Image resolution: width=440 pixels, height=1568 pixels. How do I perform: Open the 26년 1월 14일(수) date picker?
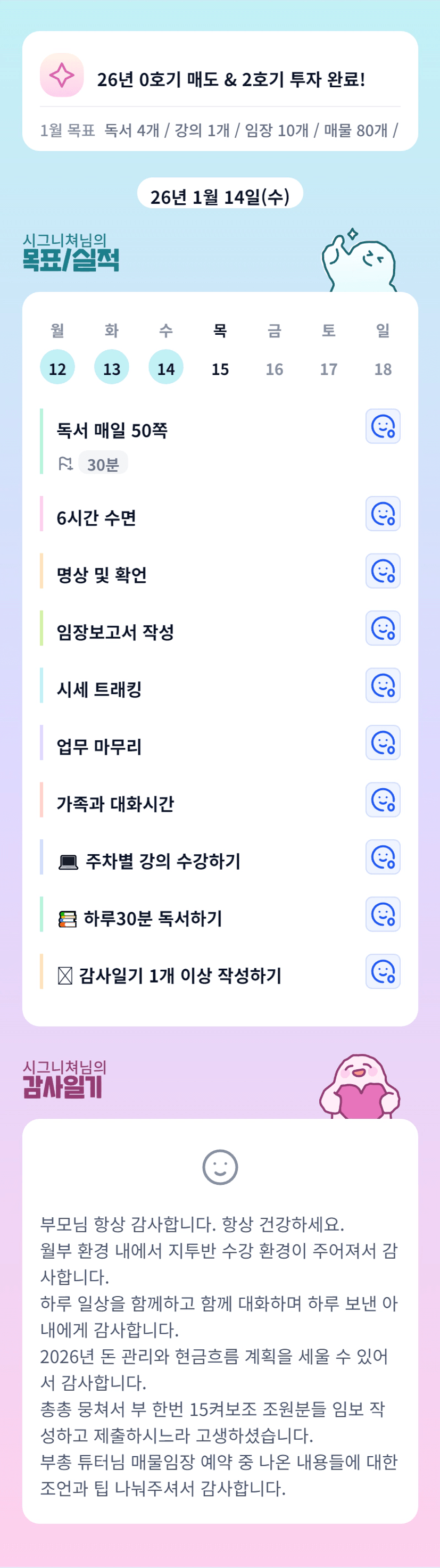click(220, 196)
